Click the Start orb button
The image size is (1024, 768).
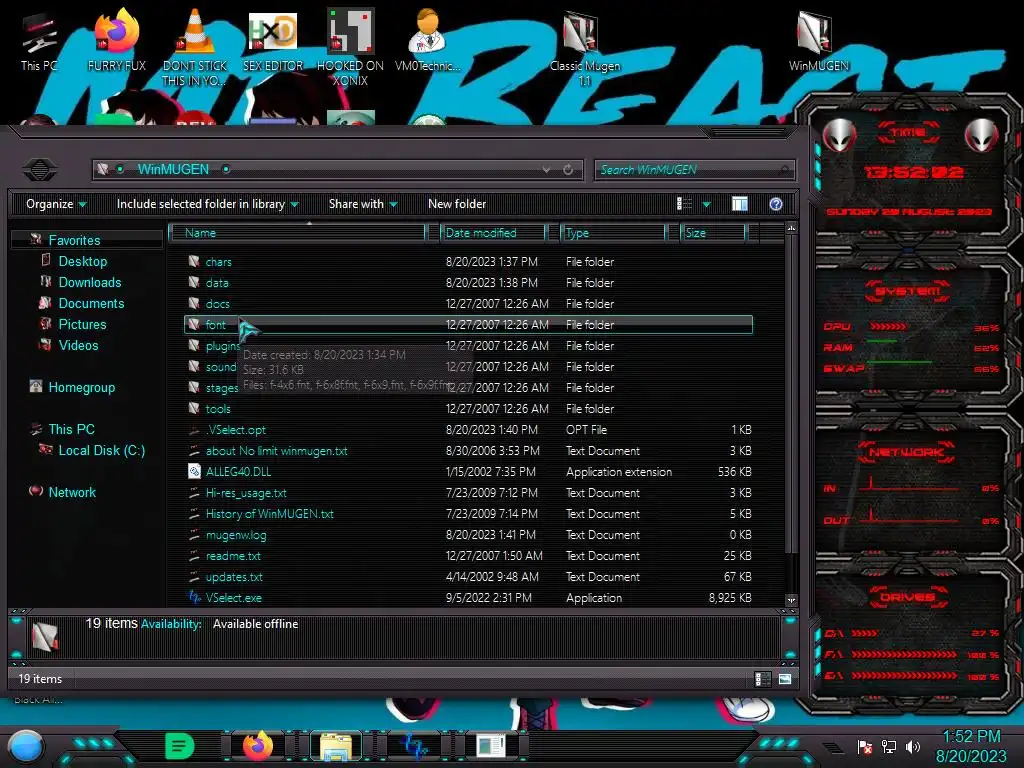click(x=25, y=746)
